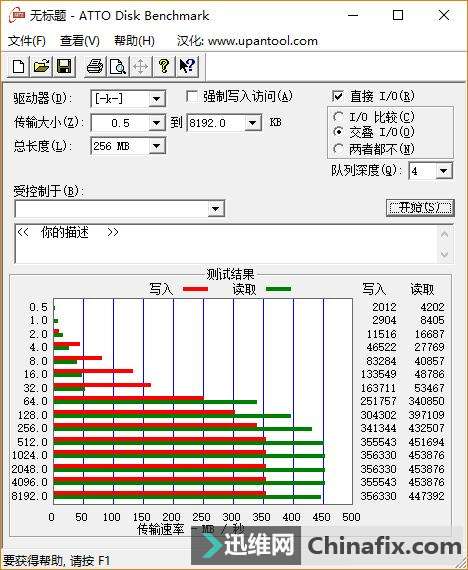Open Print Preview with the magnifier page icon
This screenshot has width=468, height=570.
point(117,67)
